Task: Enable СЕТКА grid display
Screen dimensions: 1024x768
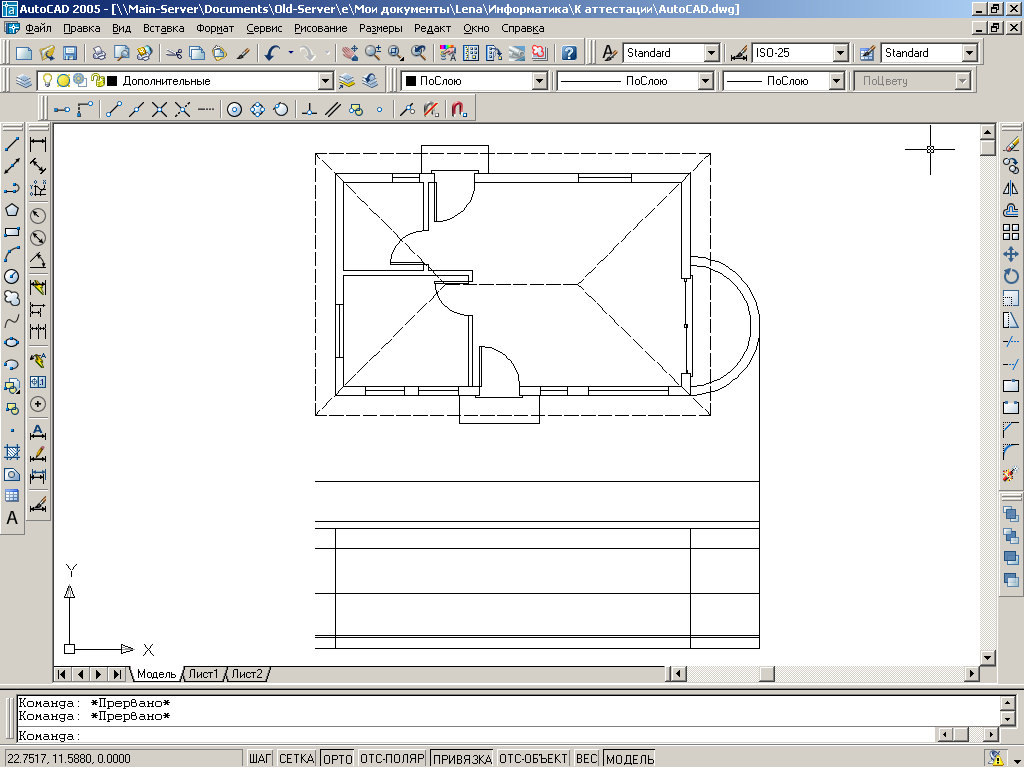Action: pos(297,759)
